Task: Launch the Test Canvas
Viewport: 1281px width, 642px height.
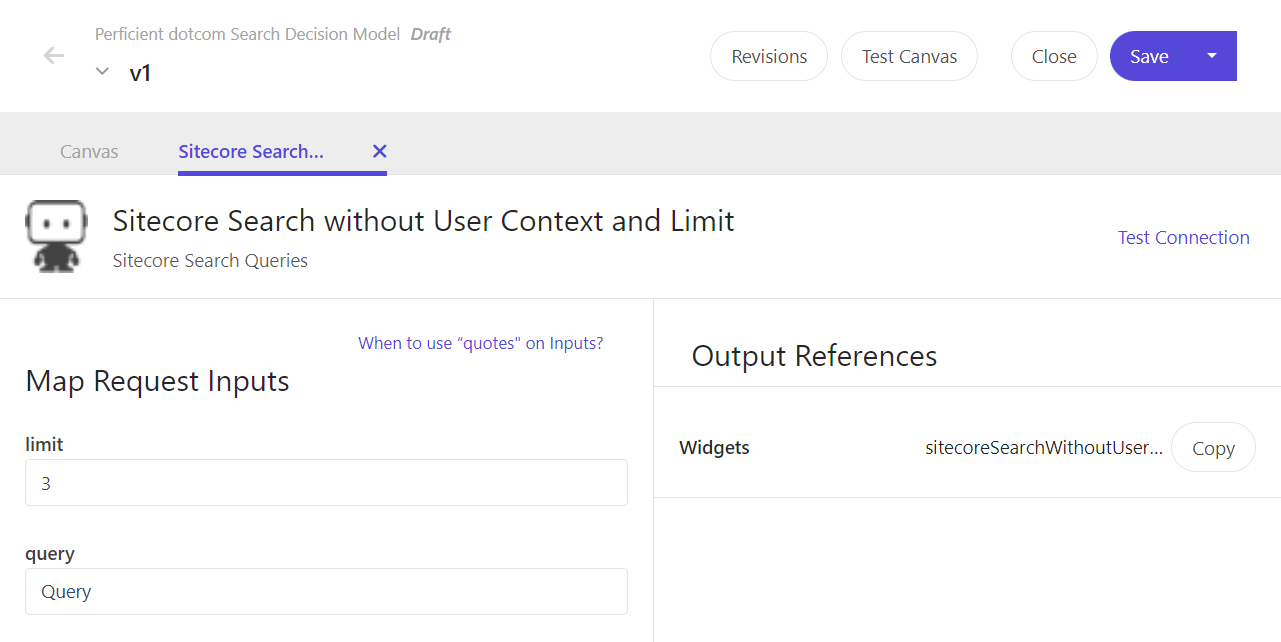Action: (908, 56)
